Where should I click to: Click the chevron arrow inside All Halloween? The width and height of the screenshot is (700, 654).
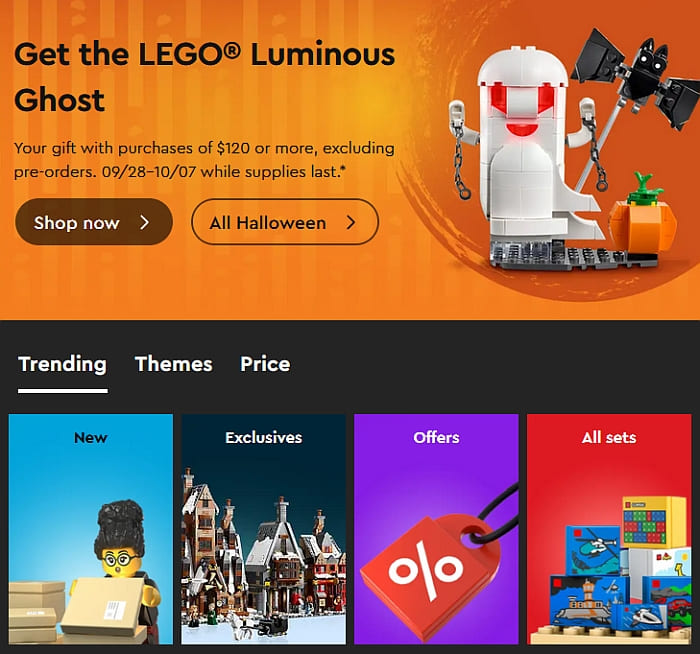[x=351, y=222]
